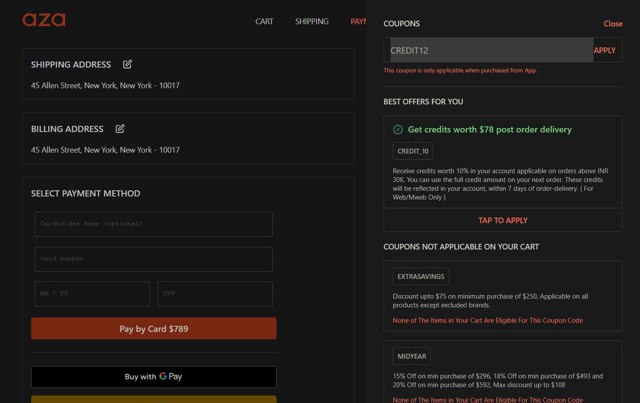Click green checkmark icon beside credits offer
640x403 pixels.
(398, 129)
